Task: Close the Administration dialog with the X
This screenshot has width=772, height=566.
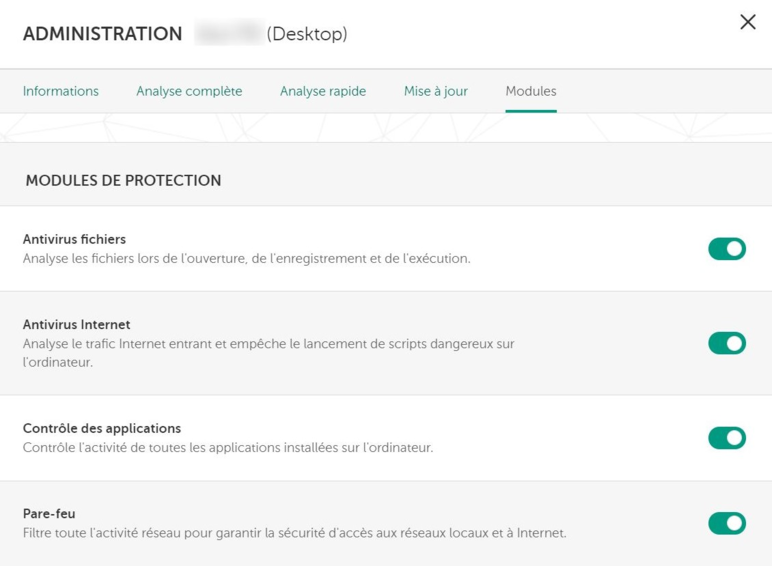Action: point(747,22)
